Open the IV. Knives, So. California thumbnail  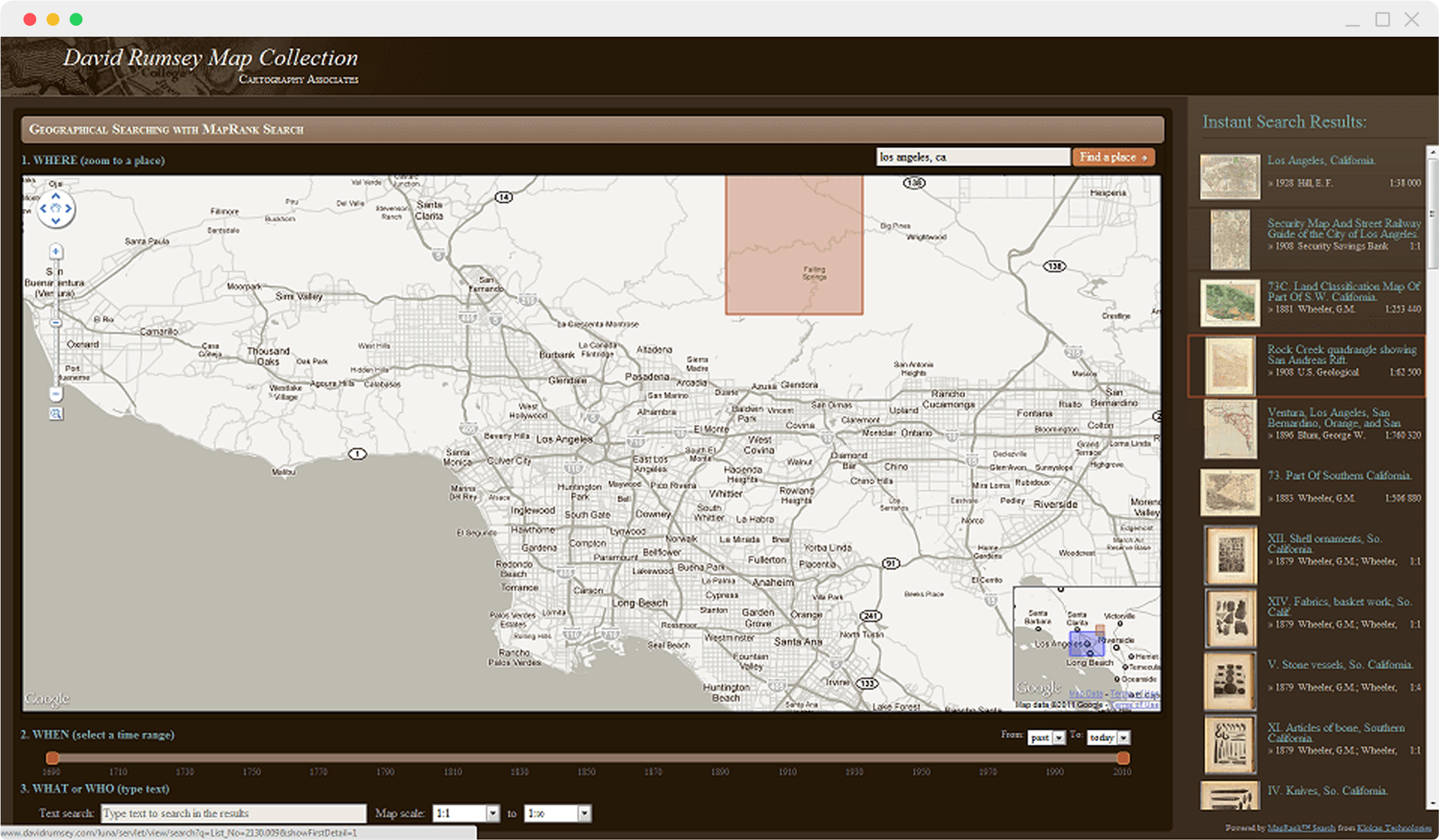[x=1230, y=795]
